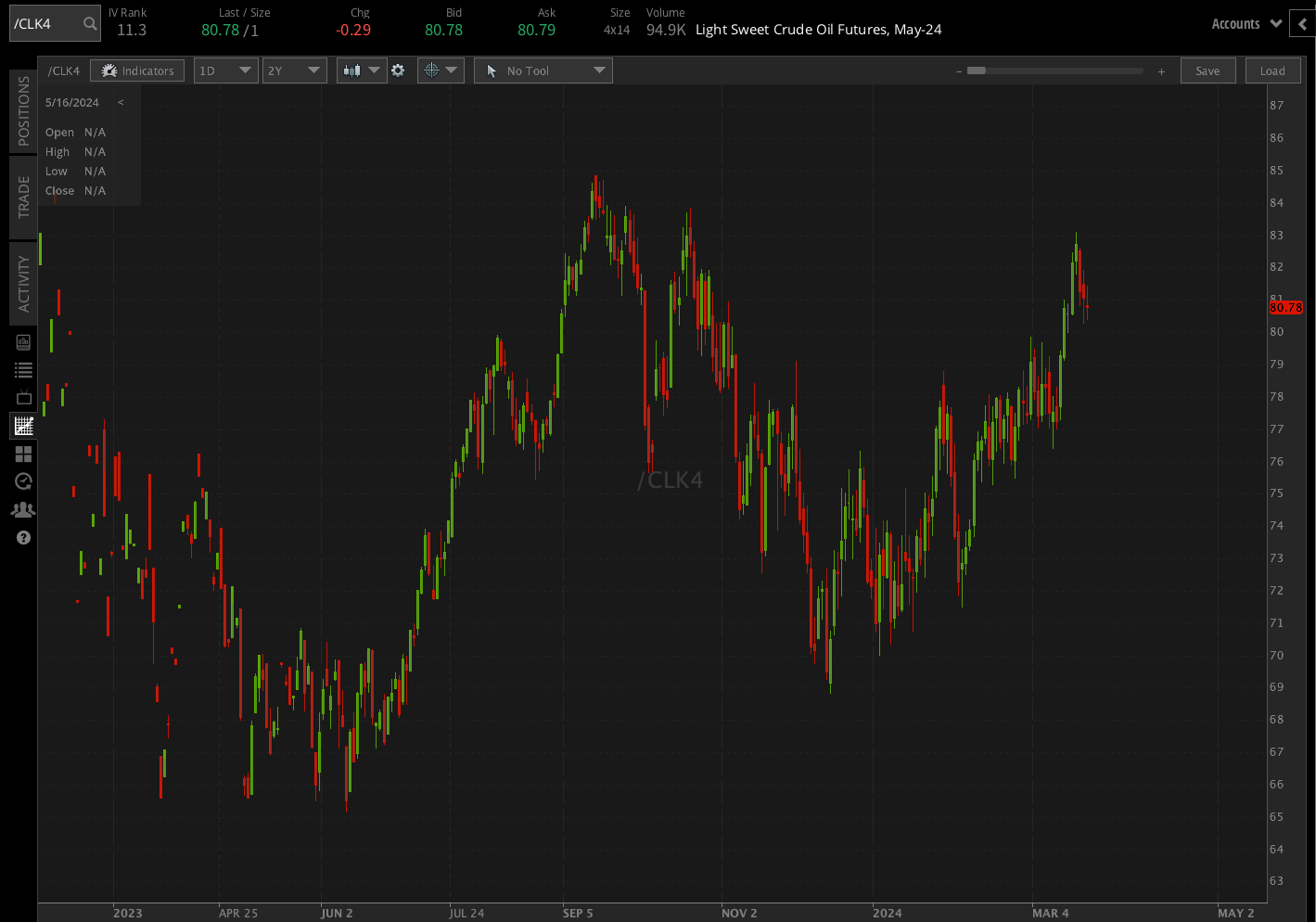1316x922 pixels.
Task: Open the 2Y range dropdown
Action: [294, 70]
